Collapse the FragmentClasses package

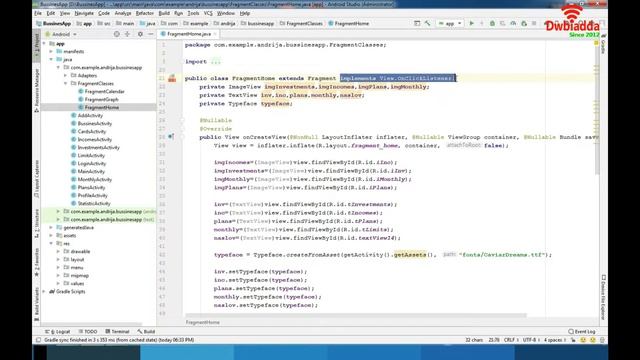[65, 84]
